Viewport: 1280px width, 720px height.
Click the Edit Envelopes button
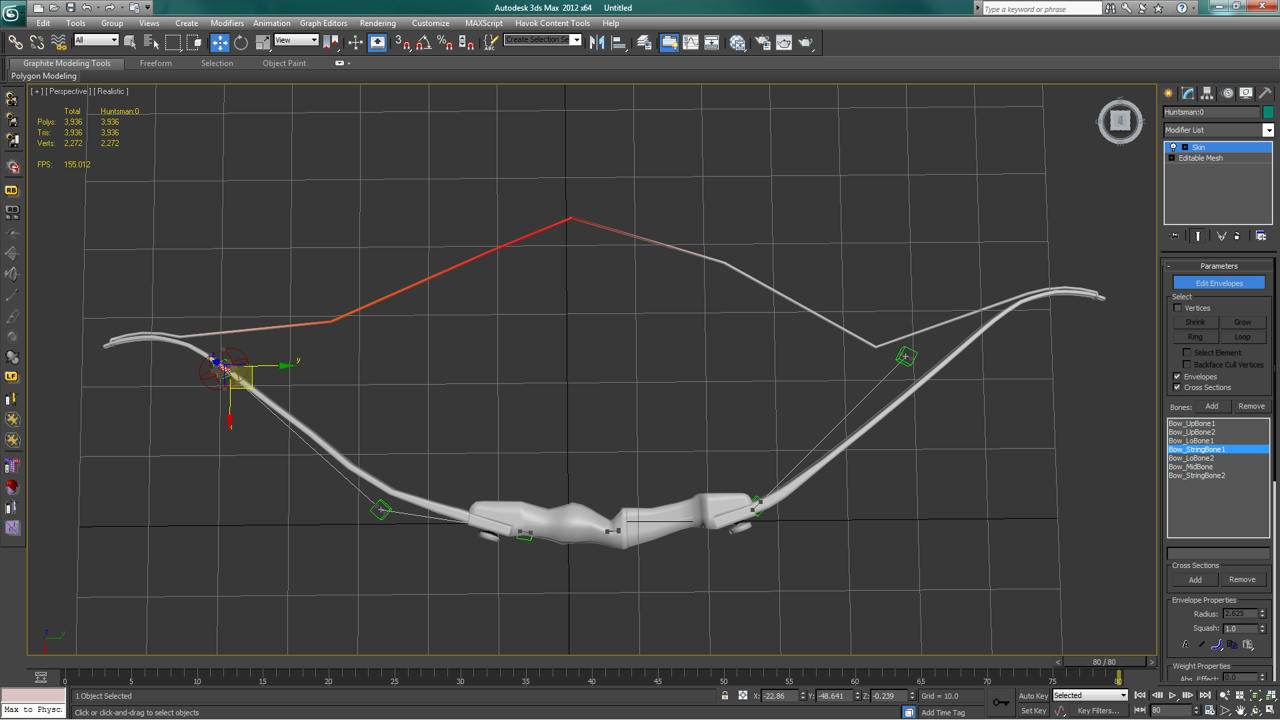pyautogui.click(x=1219, y=283)
